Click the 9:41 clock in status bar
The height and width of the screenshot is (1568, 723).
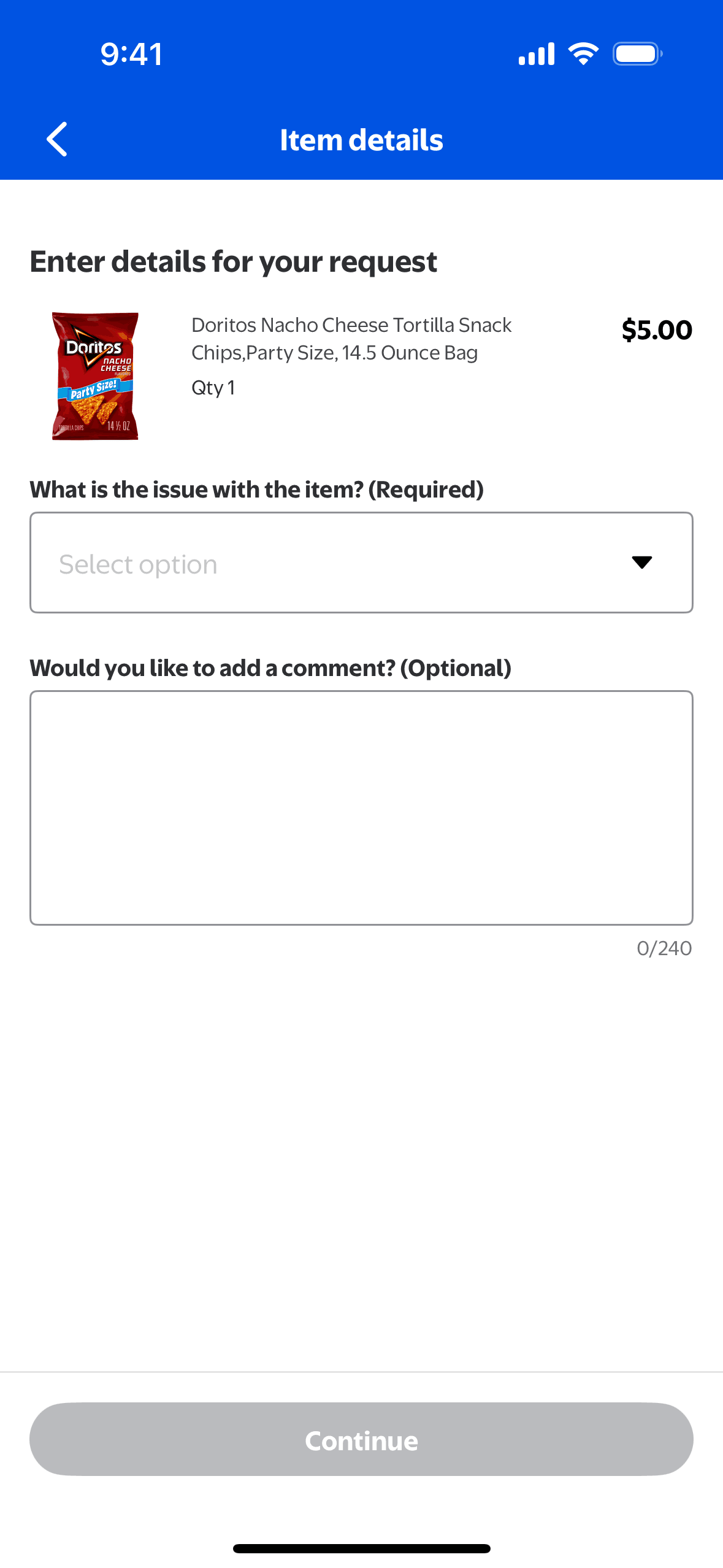coord(132,54)
